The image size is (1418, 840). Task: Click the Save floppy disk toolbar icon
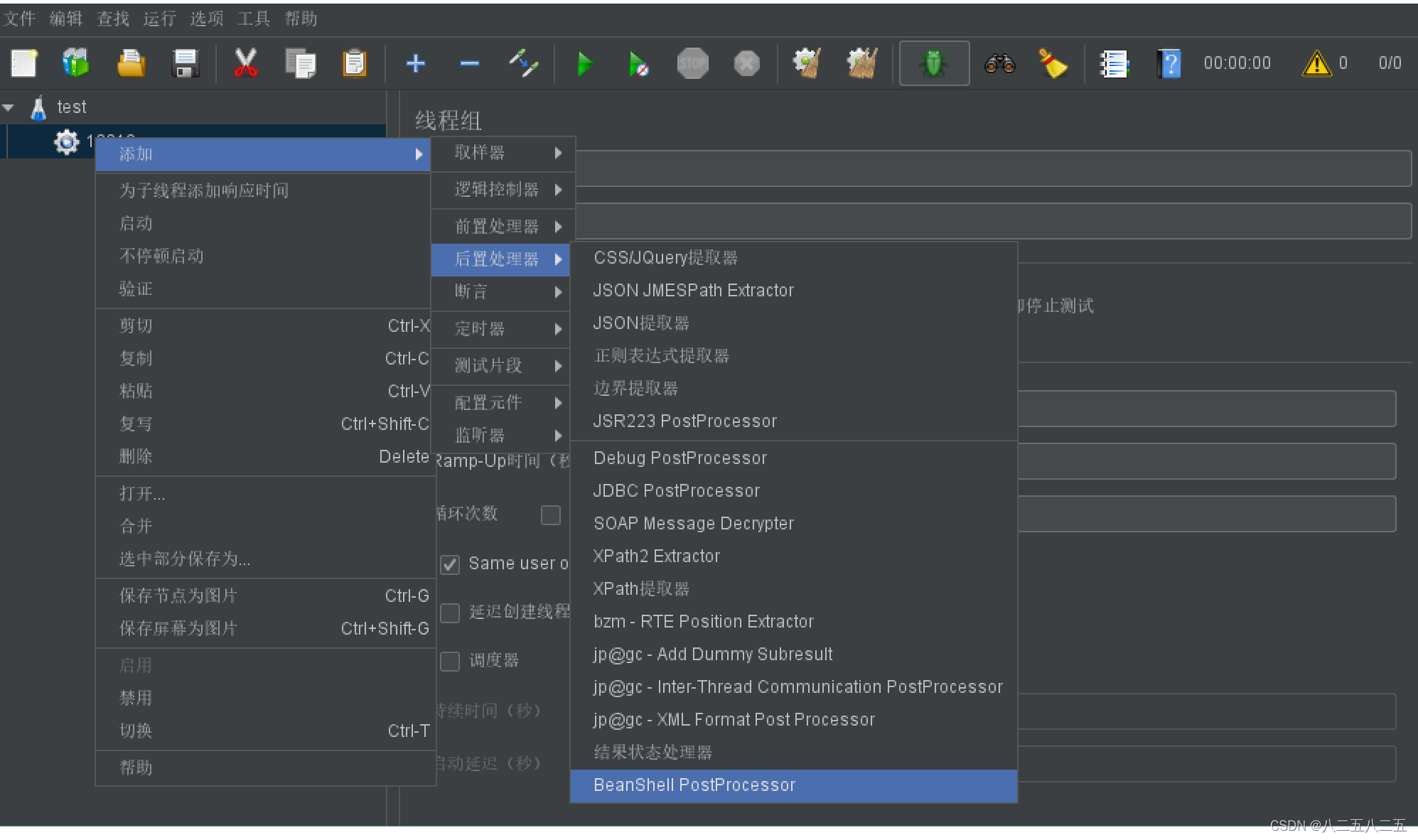pyautogui.click(x=186, y=64)
